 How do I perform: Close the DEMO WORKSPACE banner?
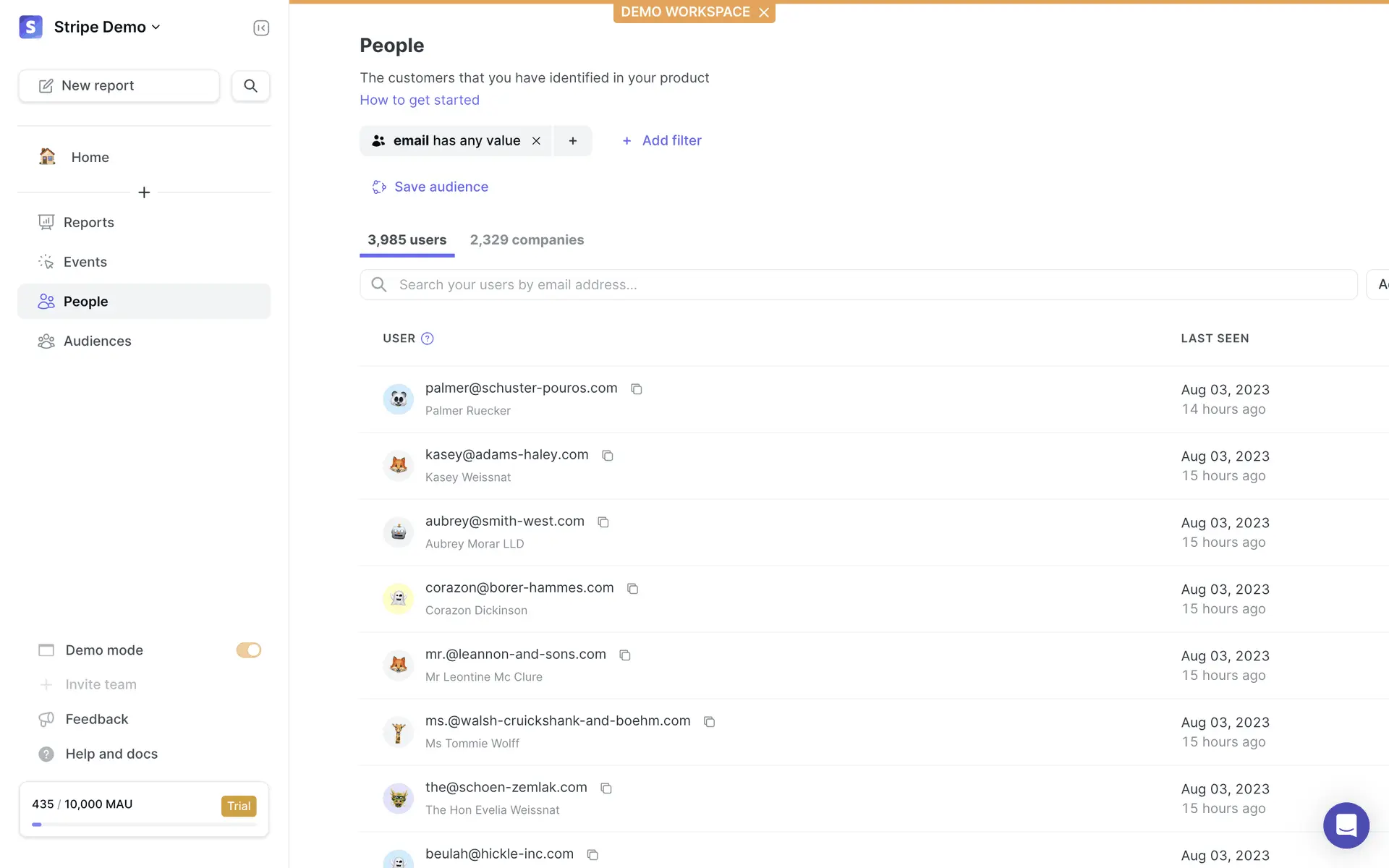[x=764, y=12]
